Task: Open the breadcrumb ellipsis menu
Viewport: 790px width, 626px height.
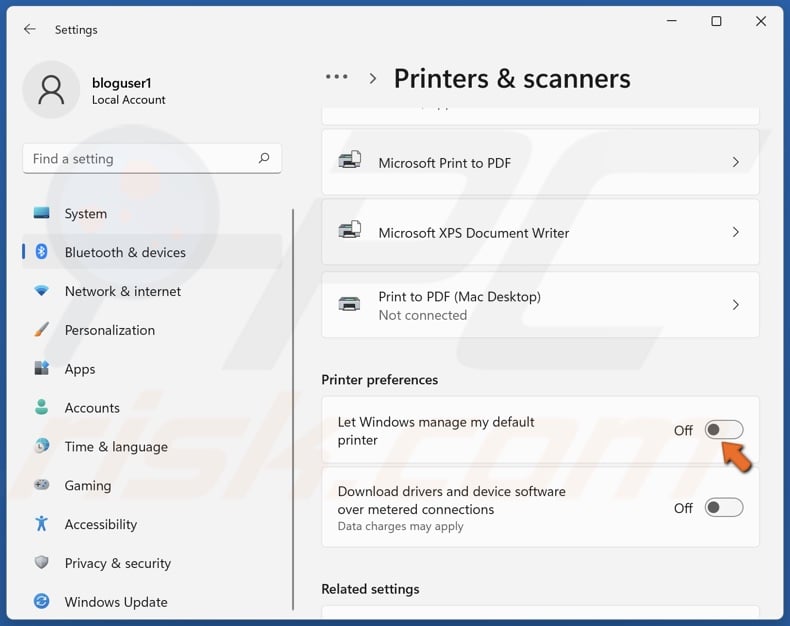Action: click(x=337, y=77)
